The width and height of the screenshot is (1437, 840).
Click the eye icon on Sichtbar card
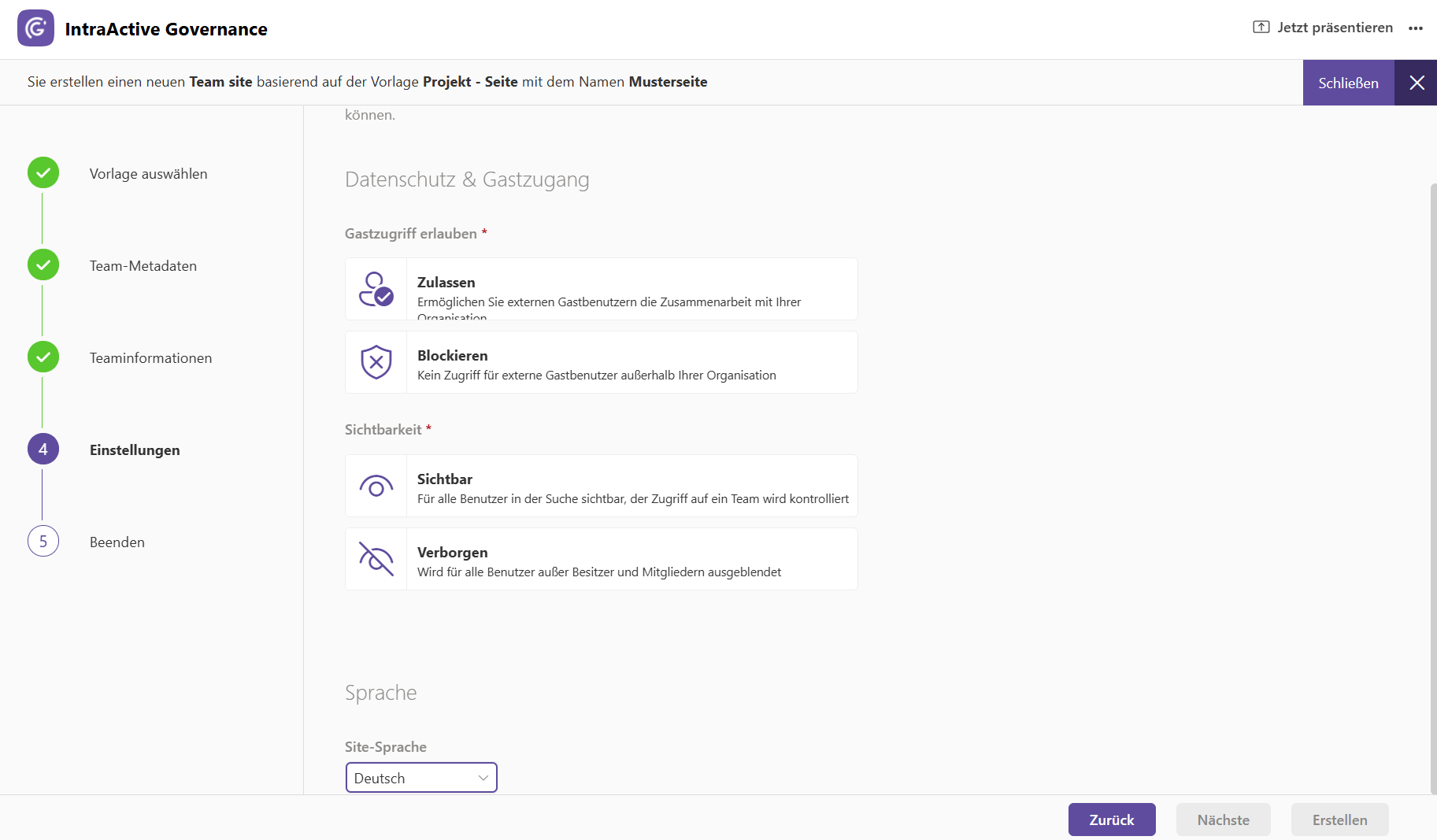376,487
